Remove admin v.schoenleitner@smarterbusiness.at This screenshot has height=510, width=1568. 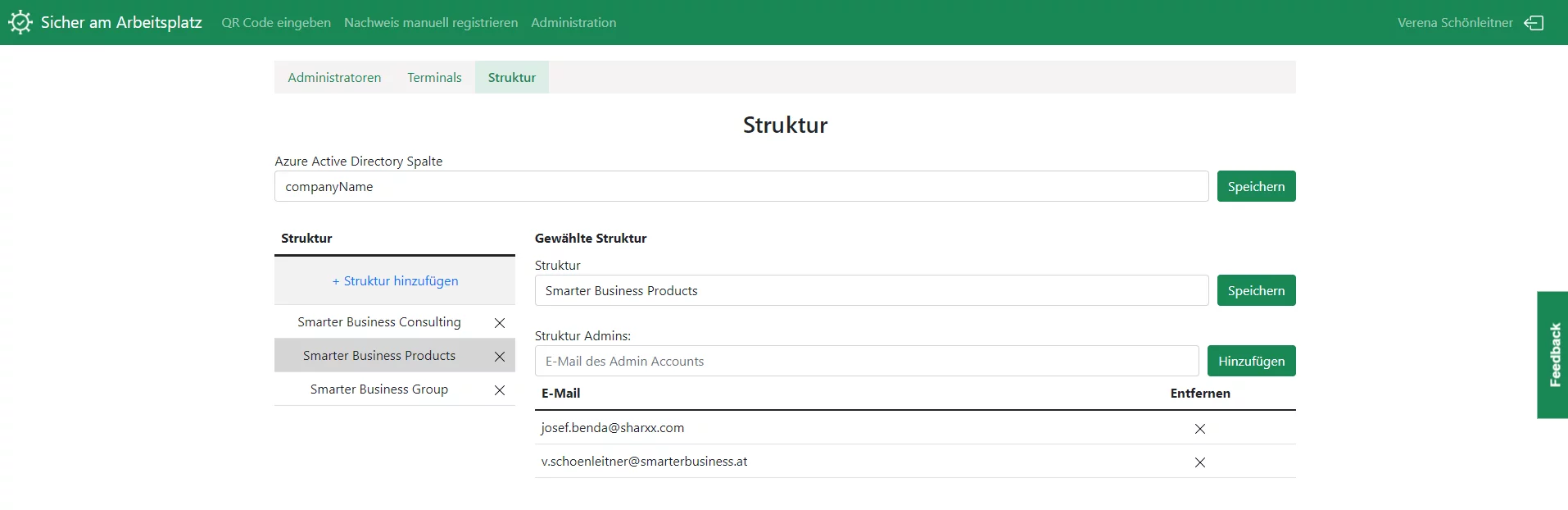coord(1200,462)
